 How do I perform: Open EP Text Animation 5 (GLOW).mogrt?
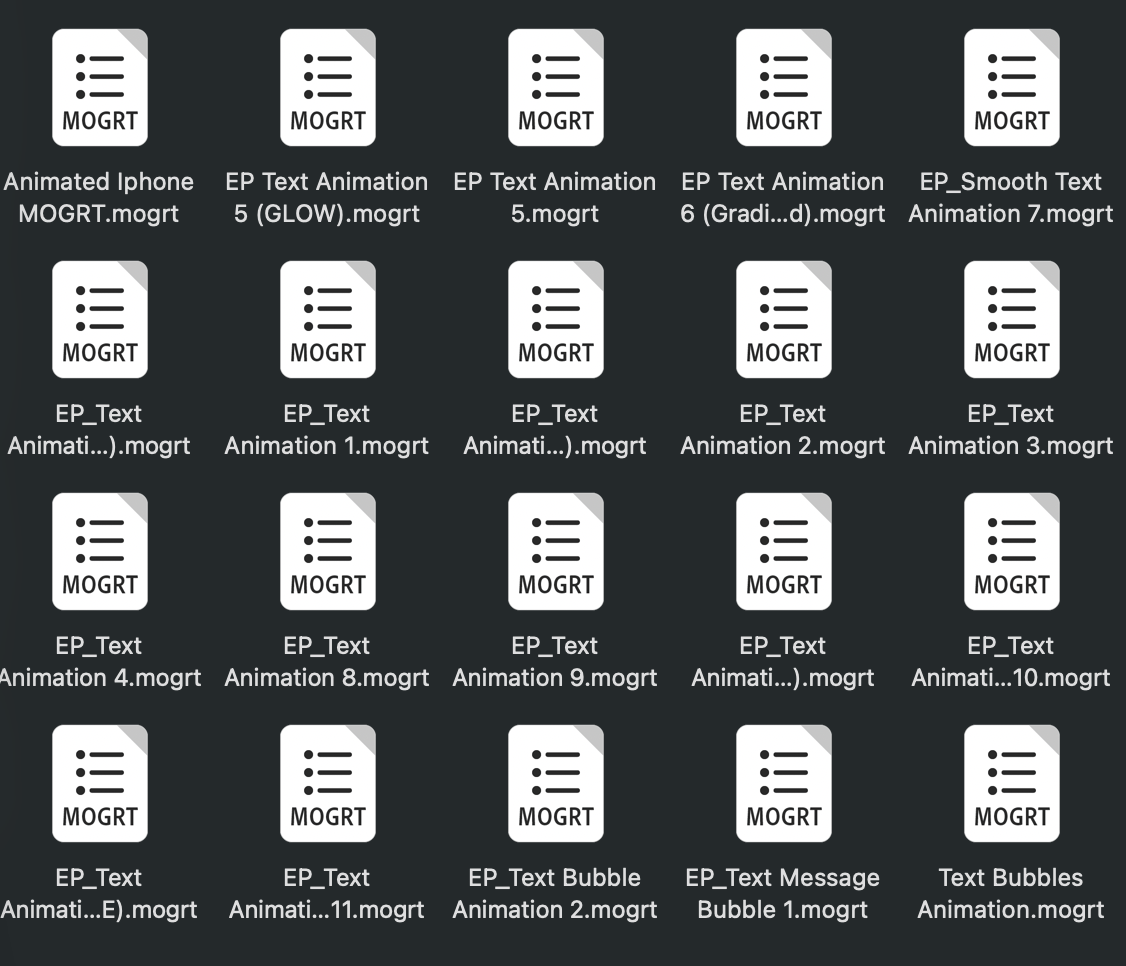[x=328, y=88]
